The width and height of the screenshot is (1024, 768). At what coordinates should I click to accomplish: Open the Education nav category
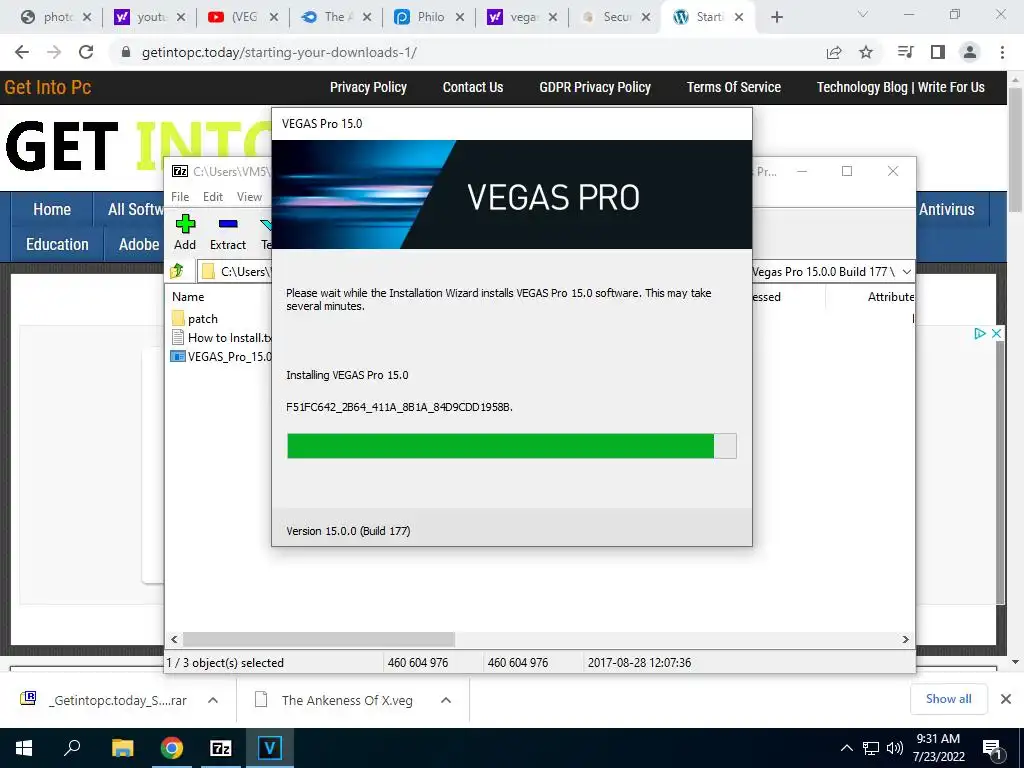click(57, 244)
